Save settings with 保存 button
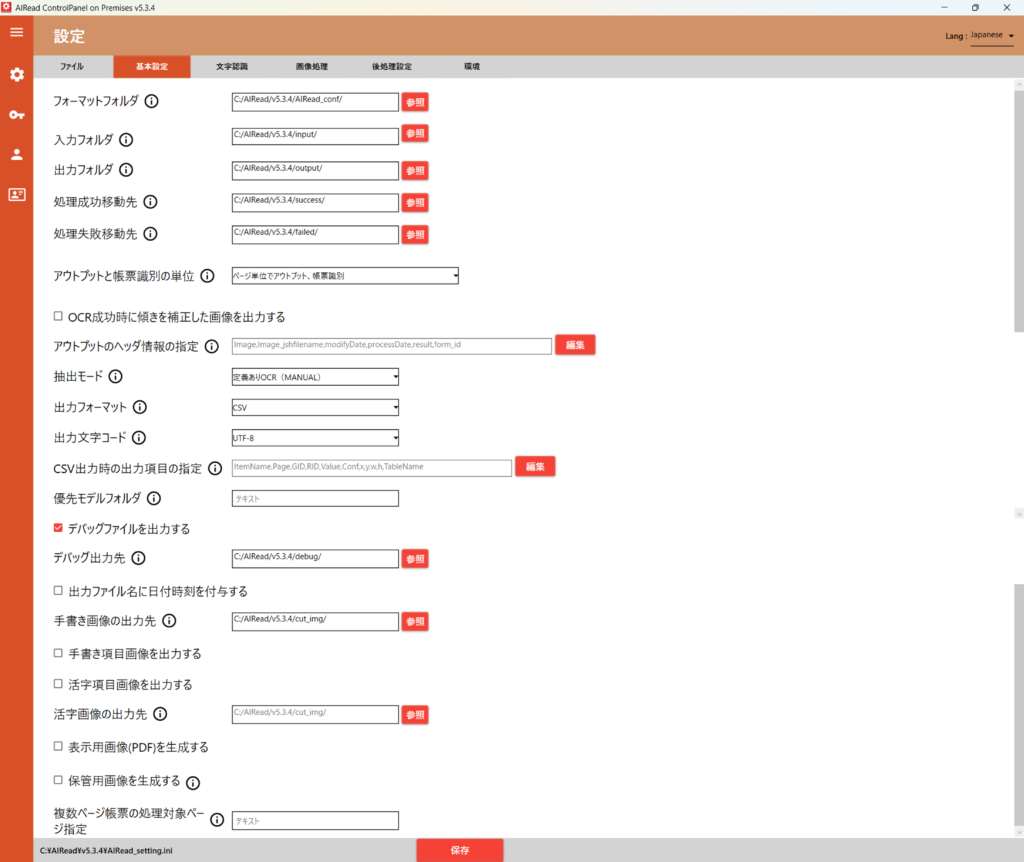 (x=460, y=850)
